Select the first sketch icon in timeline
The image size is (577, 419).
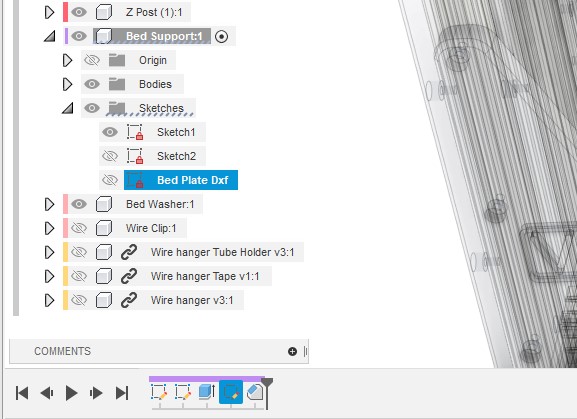[159, 392]
